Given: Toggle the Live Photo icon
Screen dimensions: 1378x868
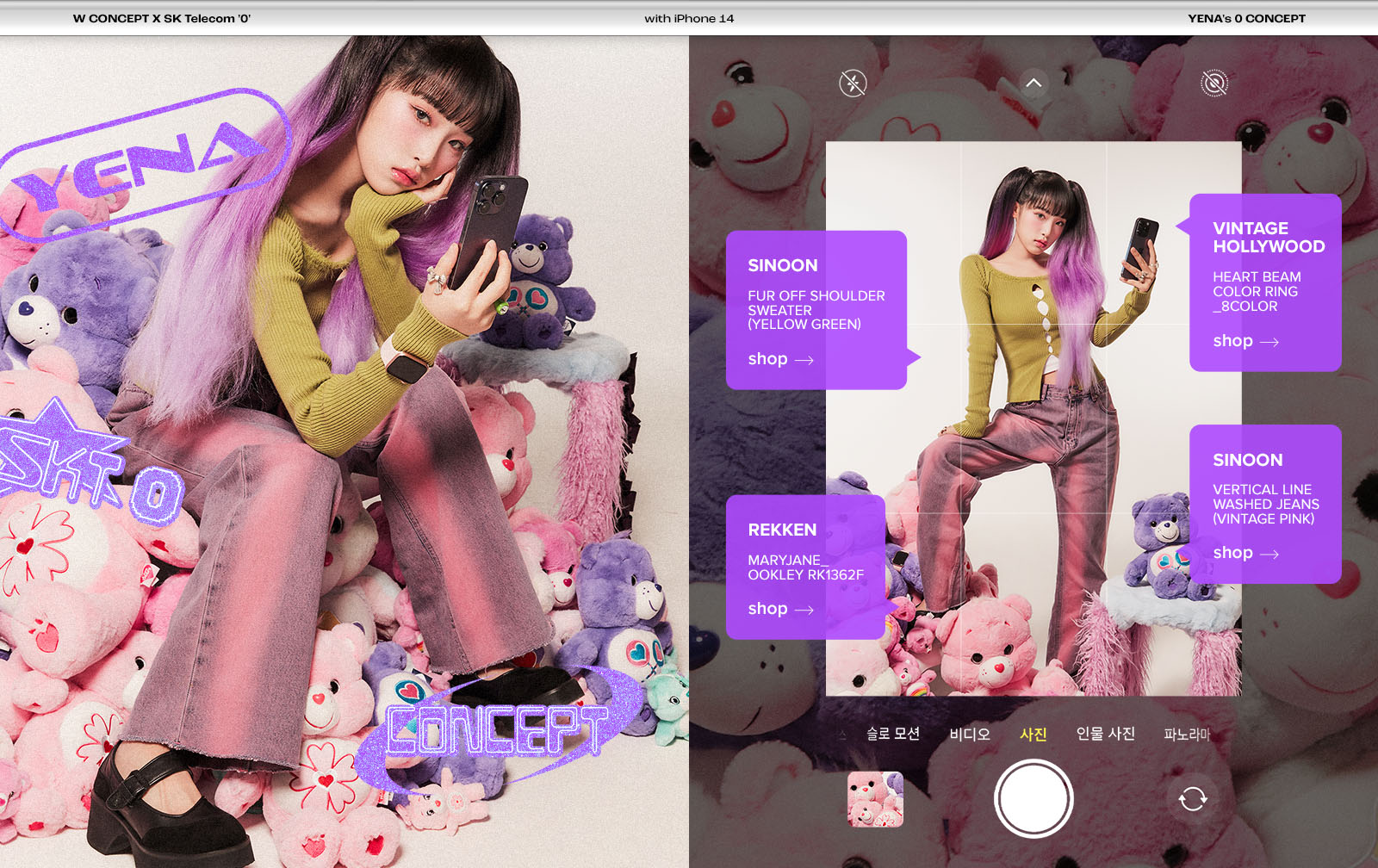Looking at the screenshot, I should tap(1214, 84).
